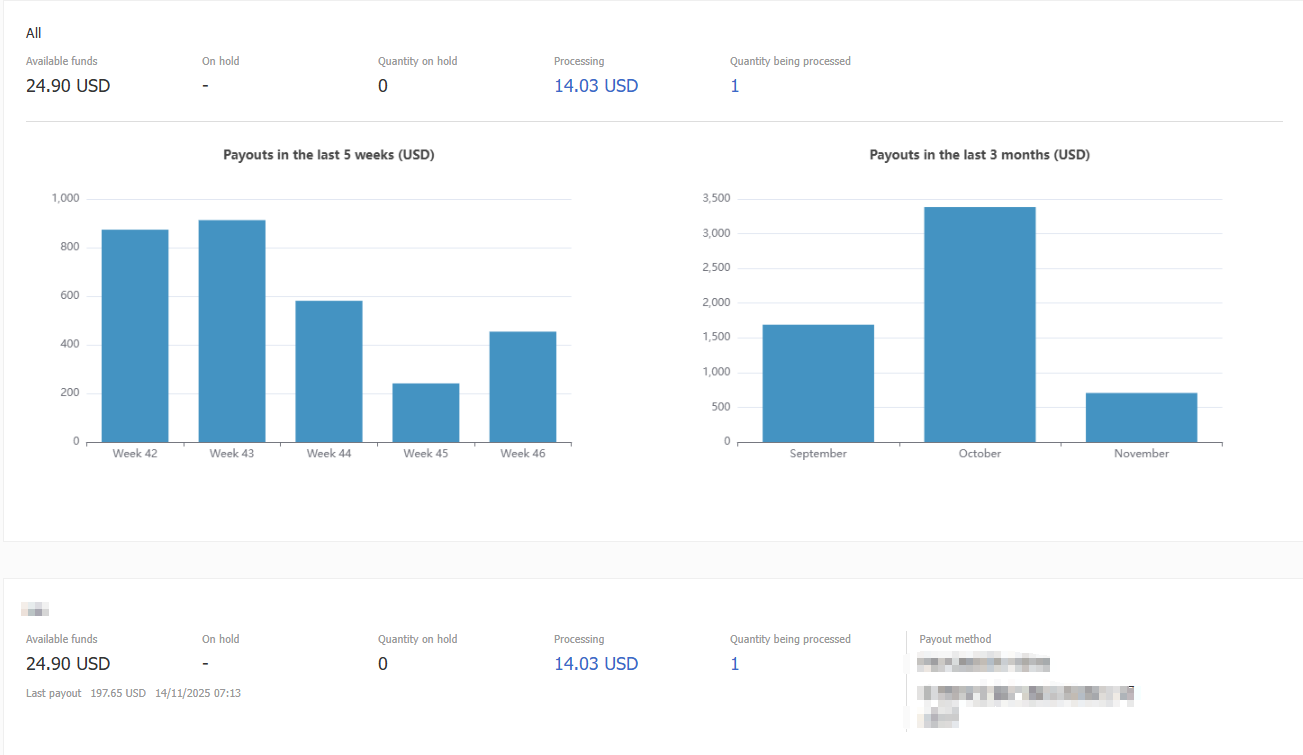Click the Week 46 payout bar
Image resolution: width=1303 pixels, height=755 pixels.
tap(523, 387)
